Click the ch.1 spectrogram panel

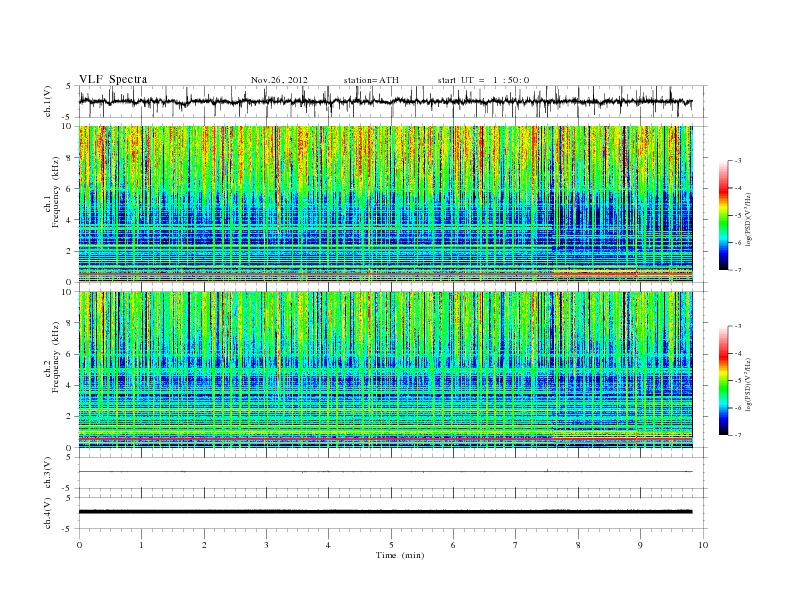[x=385, y=204]
